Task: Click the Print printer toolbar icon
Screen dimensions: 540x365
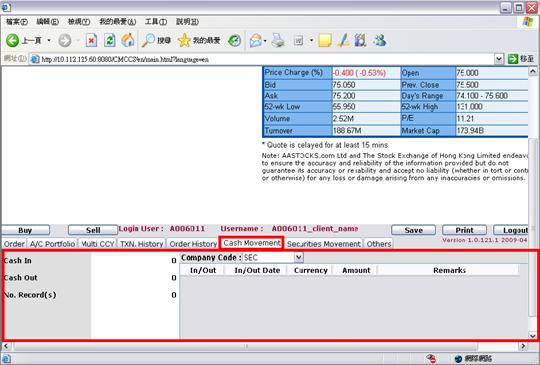Action: (x=278, y=41)
